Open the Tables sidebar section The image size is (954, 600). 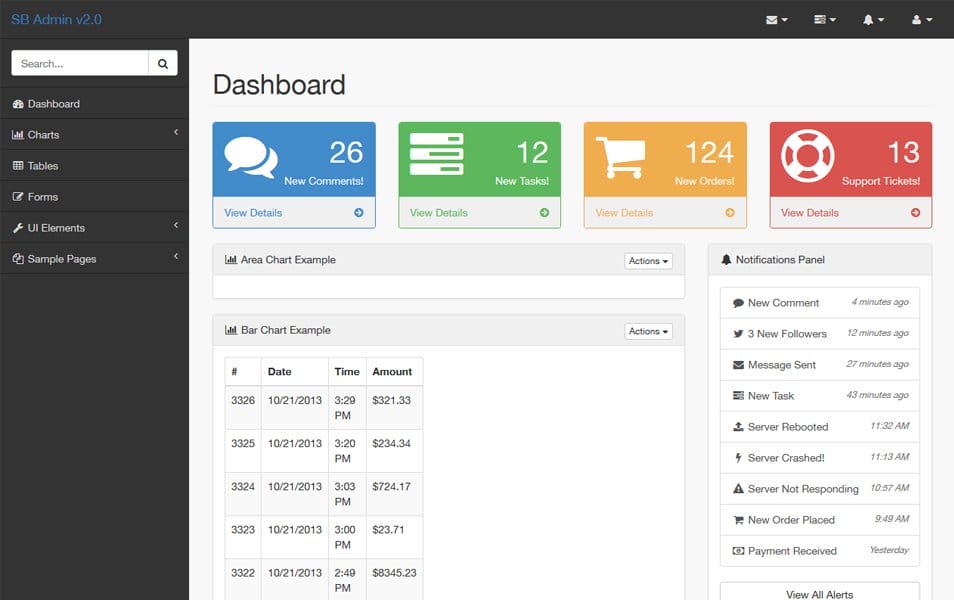coord(43,165)
